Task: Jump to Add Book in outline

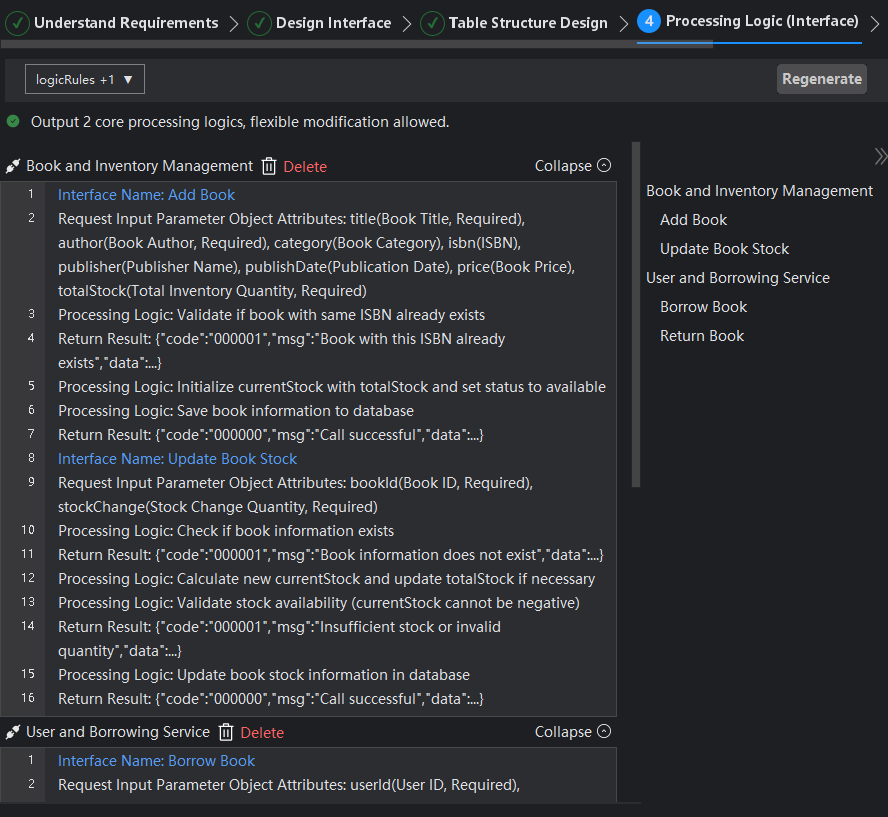Action: 693,220
